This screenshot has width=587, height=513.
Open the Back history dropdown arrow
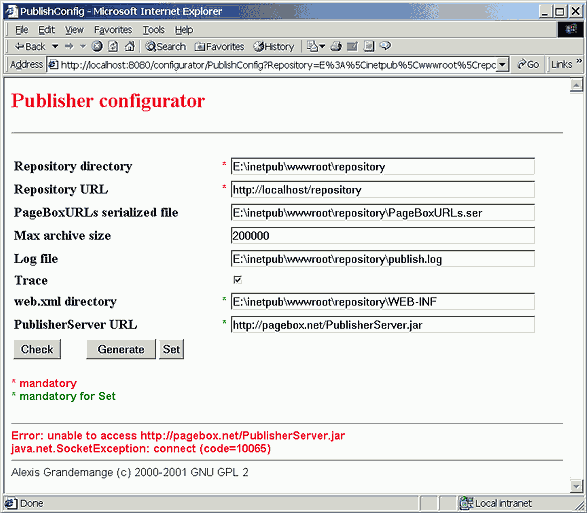55,46
